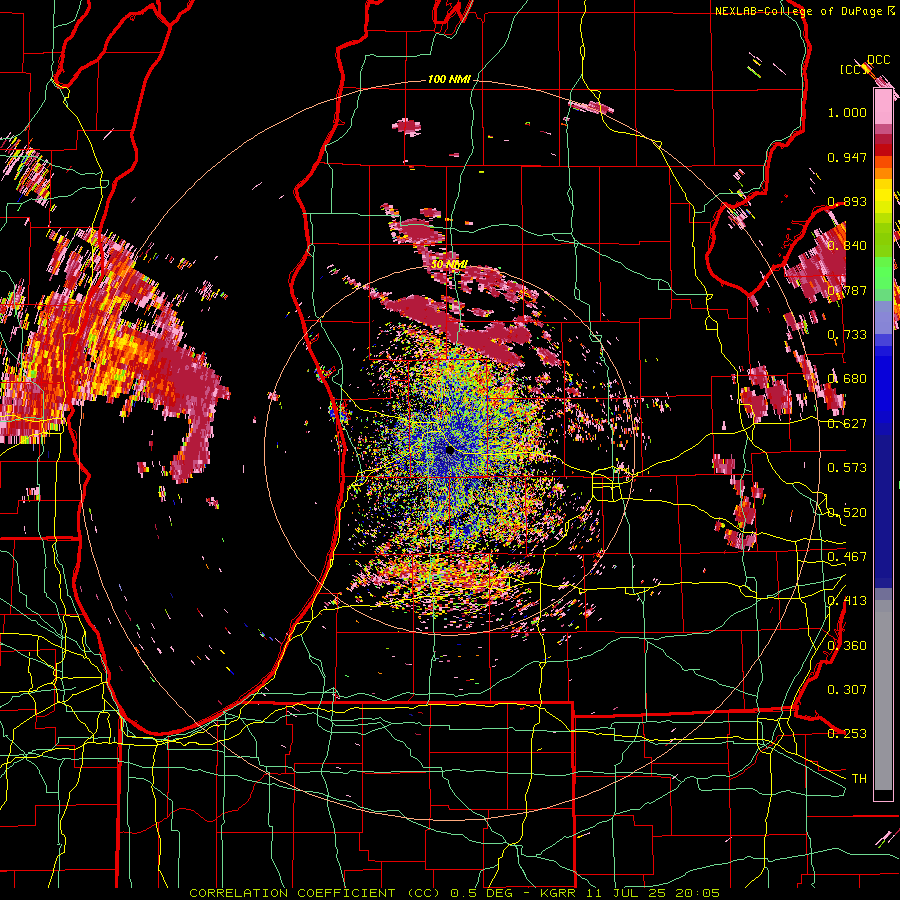This screenshot has height=900, width=900.
Task: Select the 0.413 color scale value
Action: point(847,601)
